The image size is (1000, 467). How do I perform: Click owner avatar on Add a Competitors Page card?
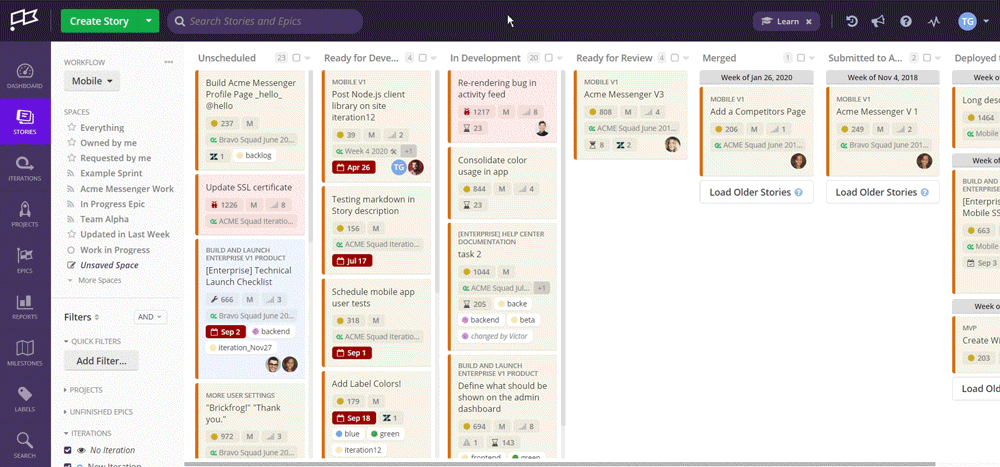(x=798, y=161)
